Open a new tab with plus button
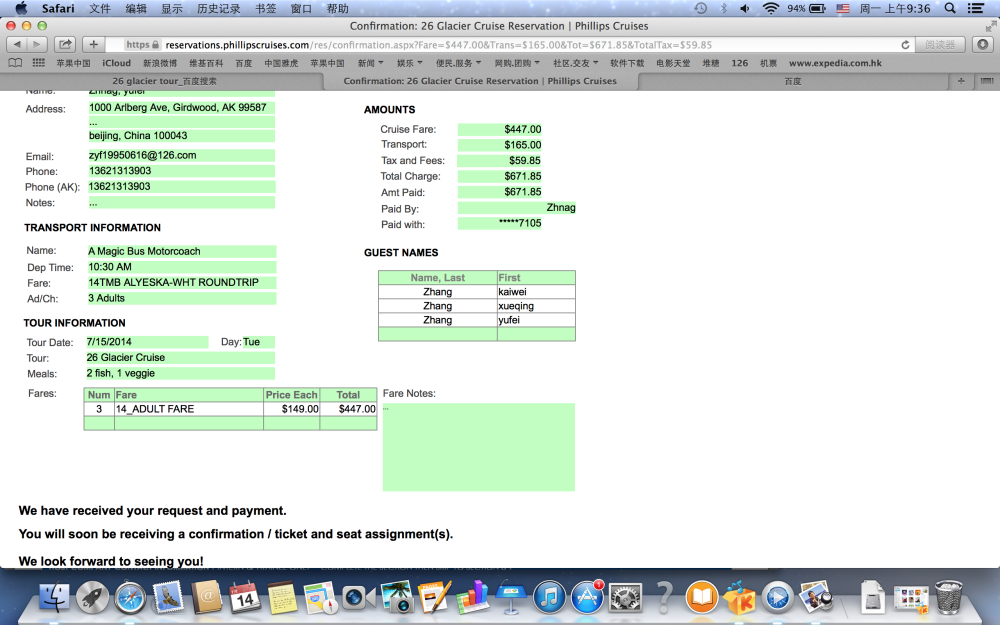Viewport: 1000px width, 625px height. point(93,44)
